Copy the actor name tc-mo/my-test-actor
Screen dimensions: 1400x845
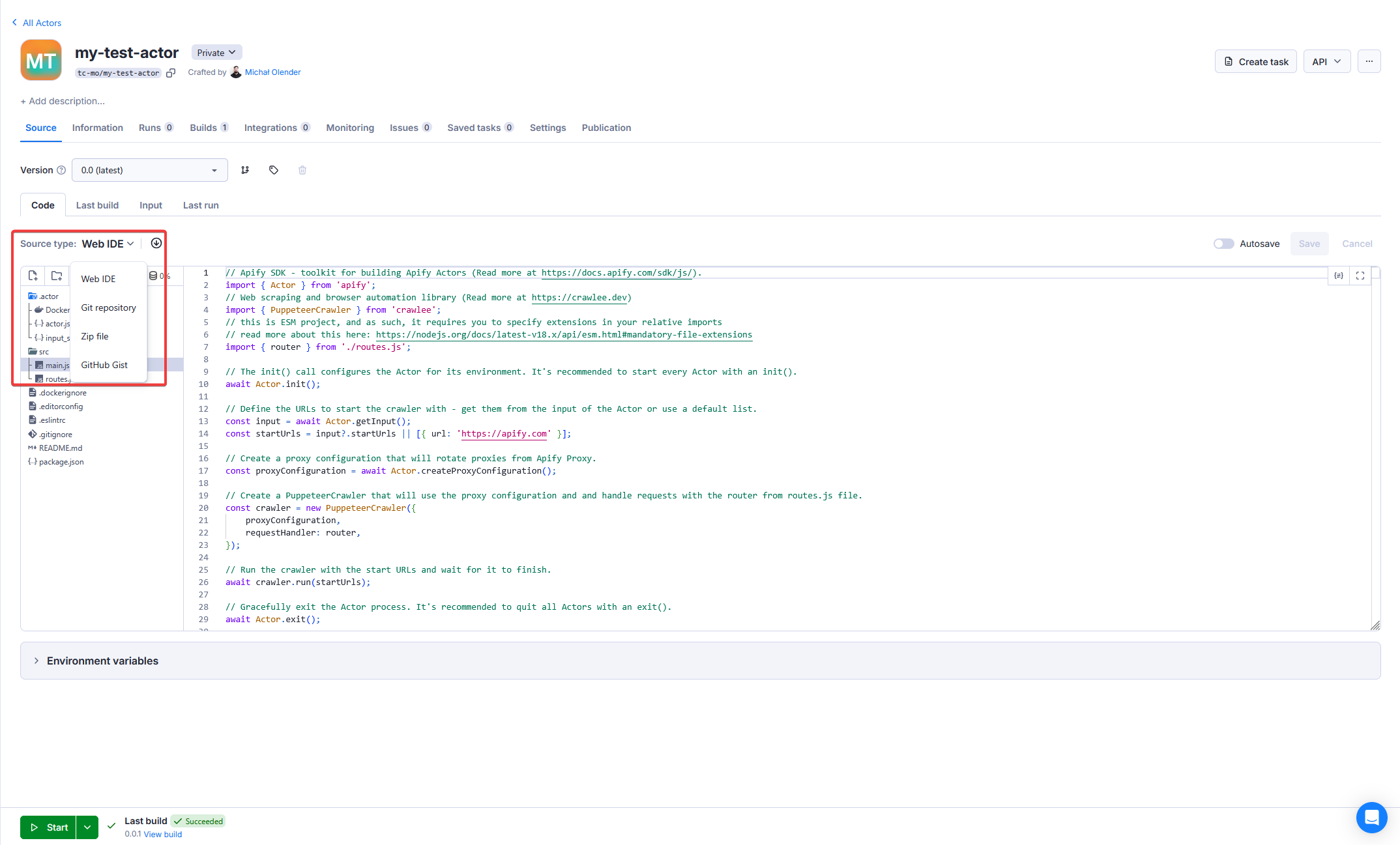(x=171, y=73)
